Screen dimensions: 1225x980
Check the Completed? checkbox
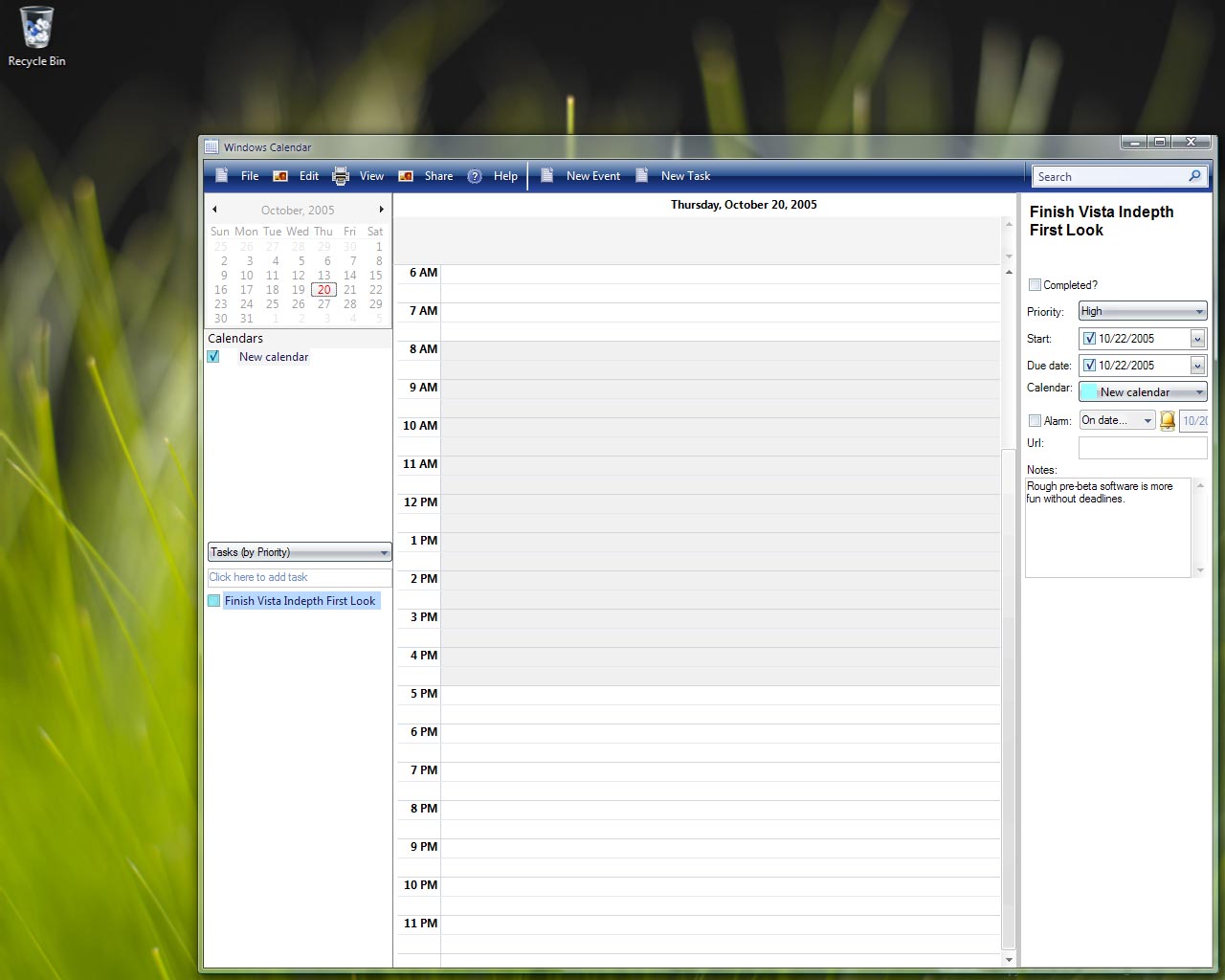[x=1035, y=285]
